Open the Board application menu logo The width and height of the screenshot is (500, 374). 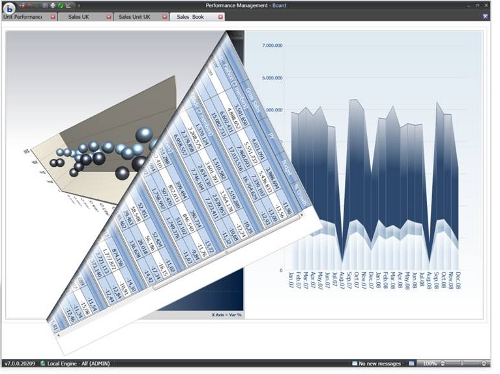pos(9,8)
